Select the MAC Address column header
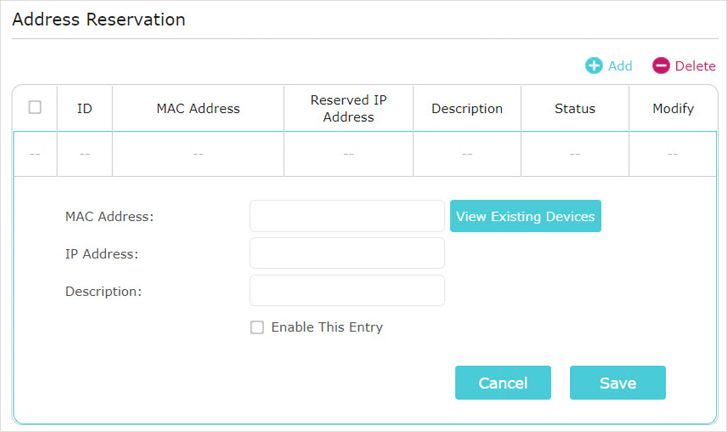This screenshot has width=727, height=432. pos(198,108)
